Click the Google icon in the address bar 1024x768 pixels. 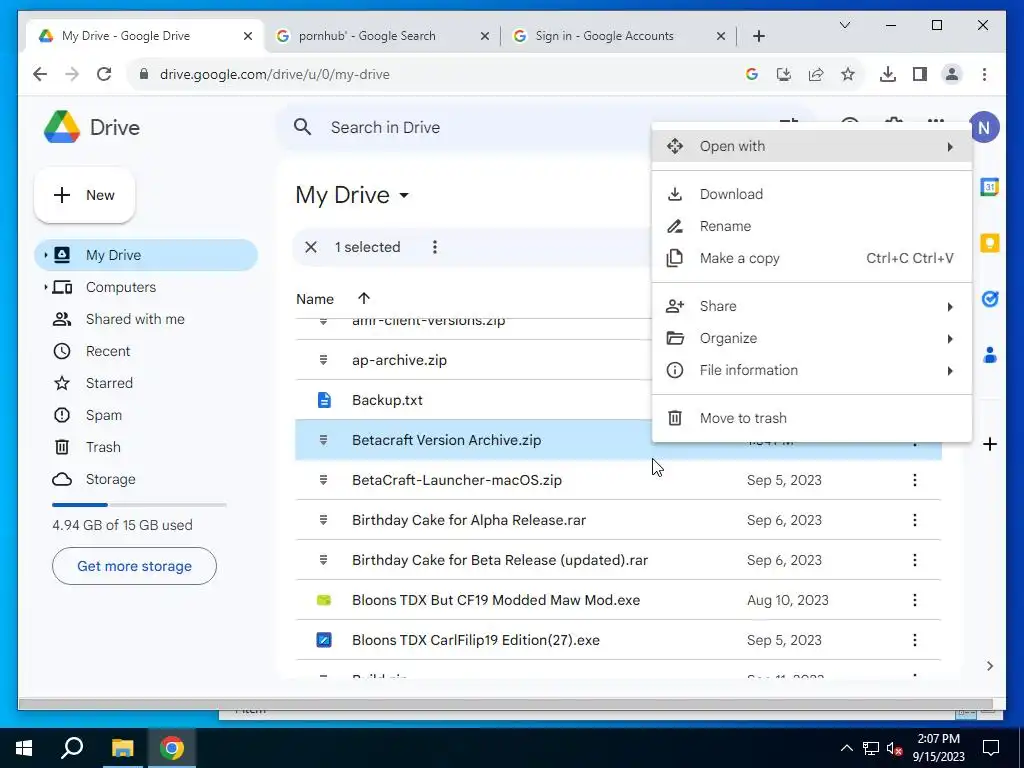click(752, 74)
